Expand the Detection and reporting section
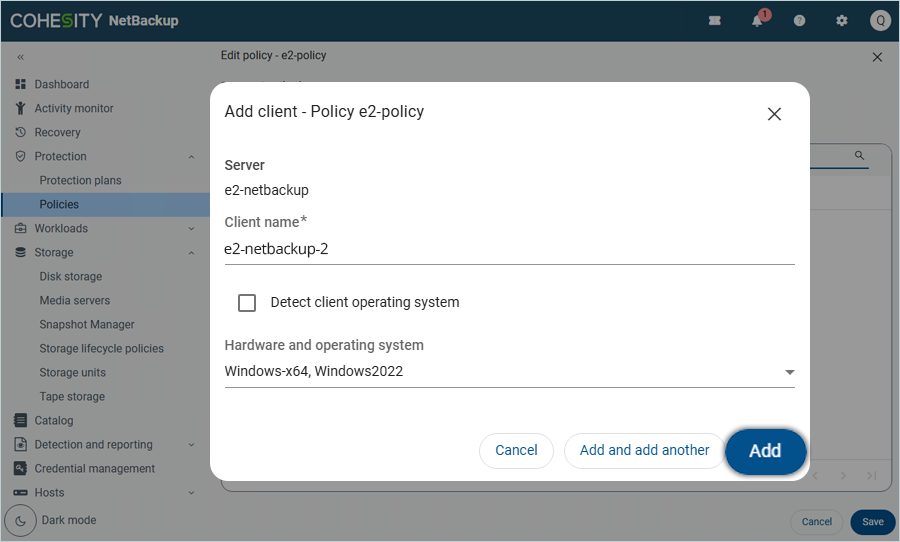The height and width of the screenshot is (542, 900). click(x=191, y=444)
